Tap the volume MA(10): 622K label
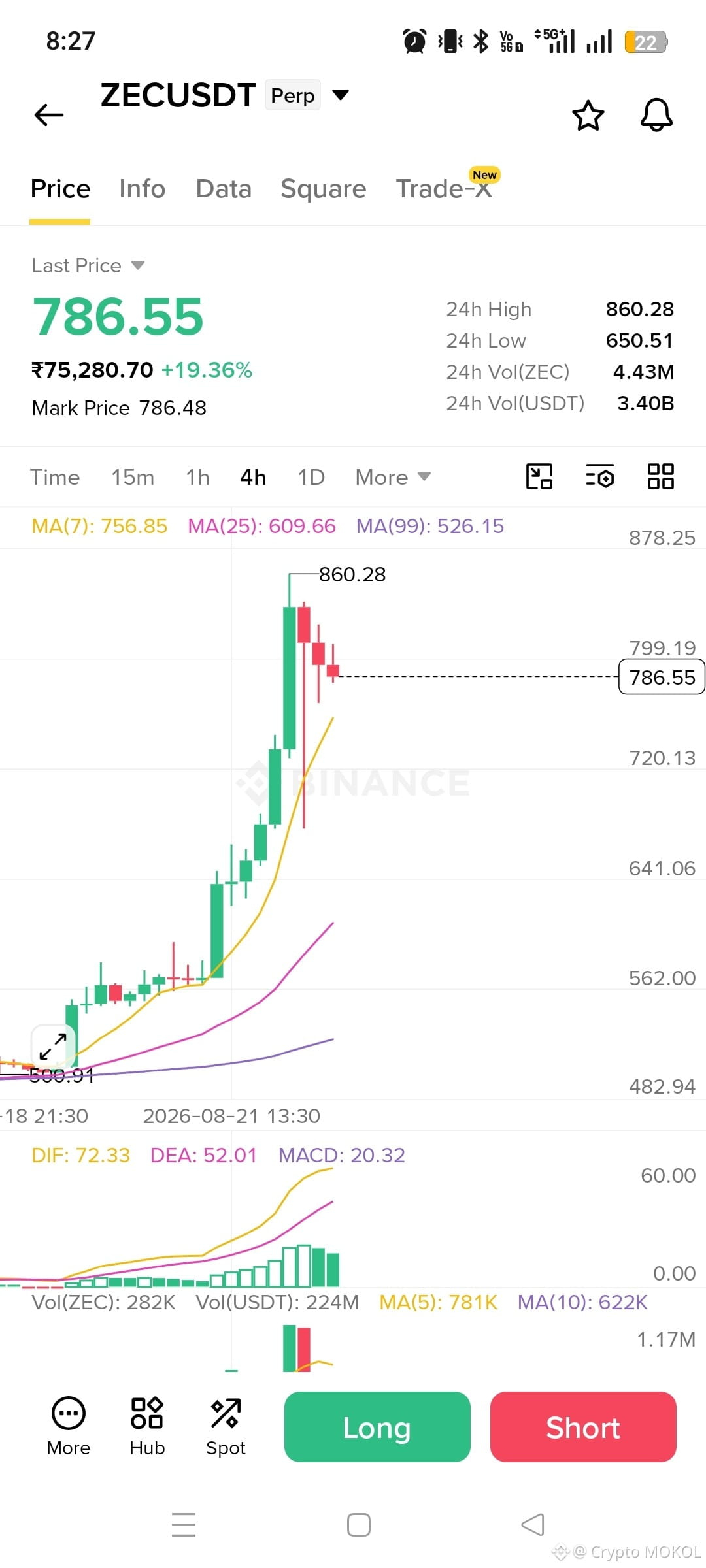Viewport: 706px width, 1568px height. point(583,1302)
